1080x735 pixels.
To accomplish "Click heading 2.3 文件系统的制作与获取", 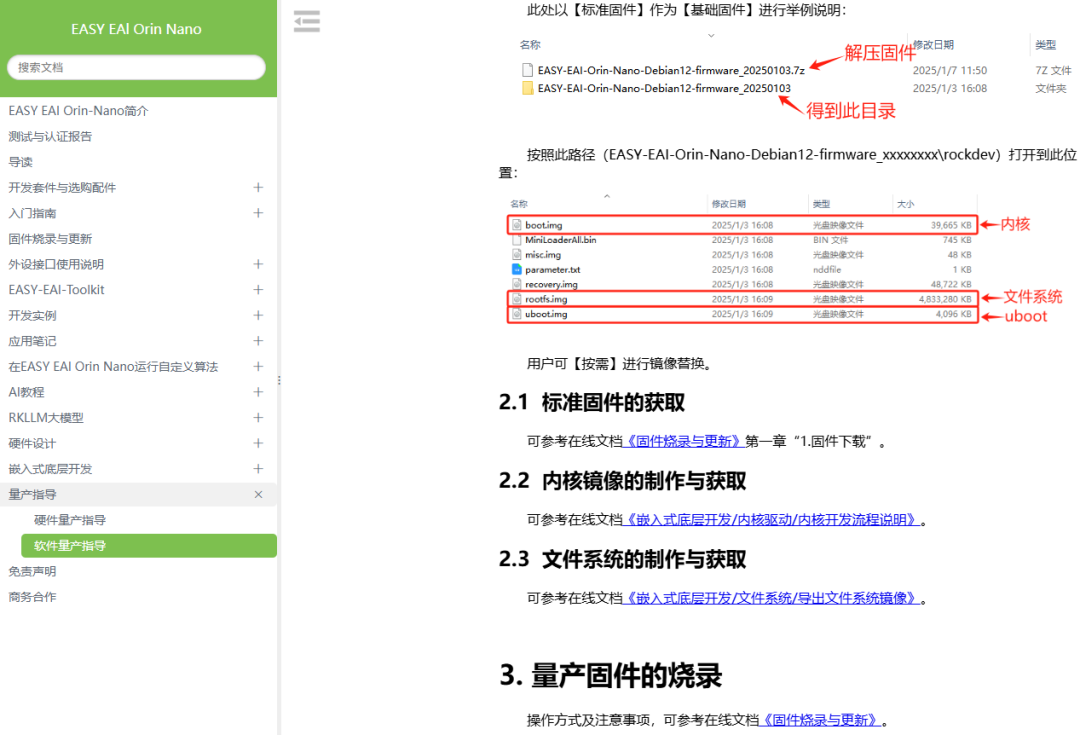I will (x=623, y=559).
